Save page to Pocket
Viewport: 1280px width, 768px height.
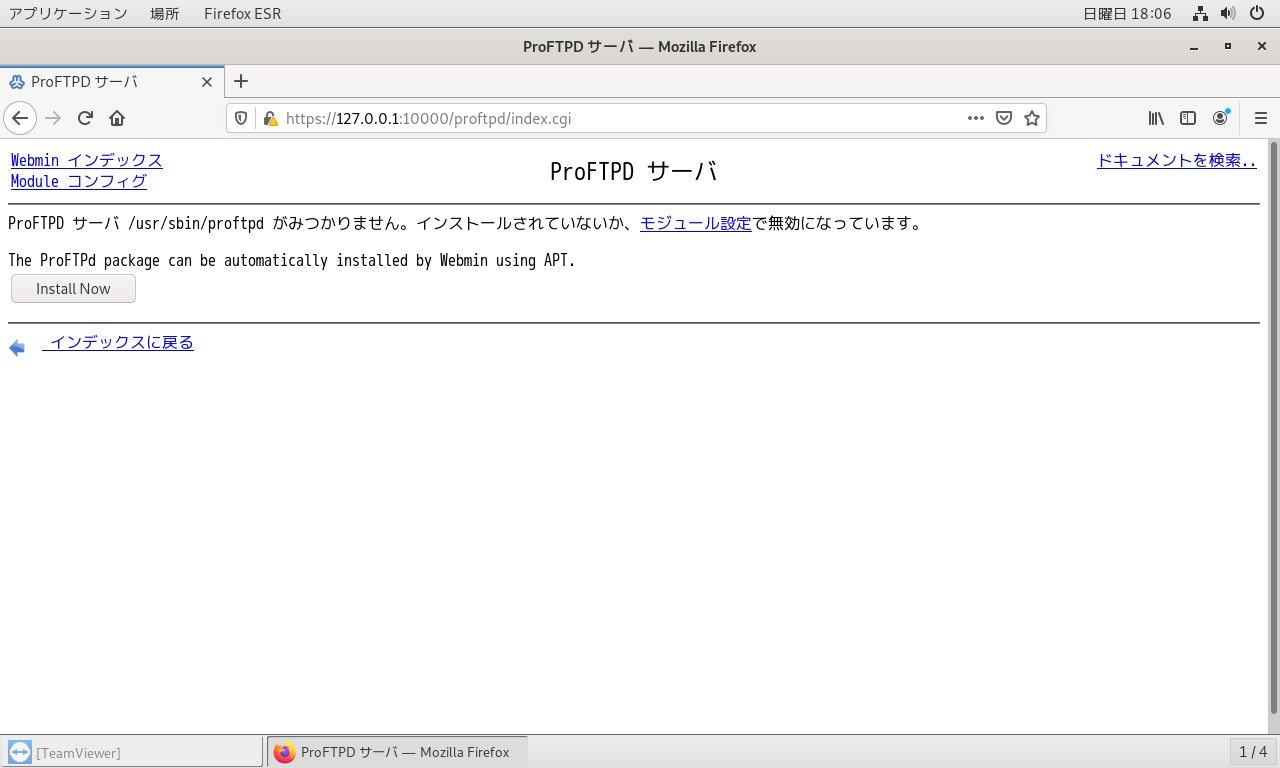point(1004,118)
